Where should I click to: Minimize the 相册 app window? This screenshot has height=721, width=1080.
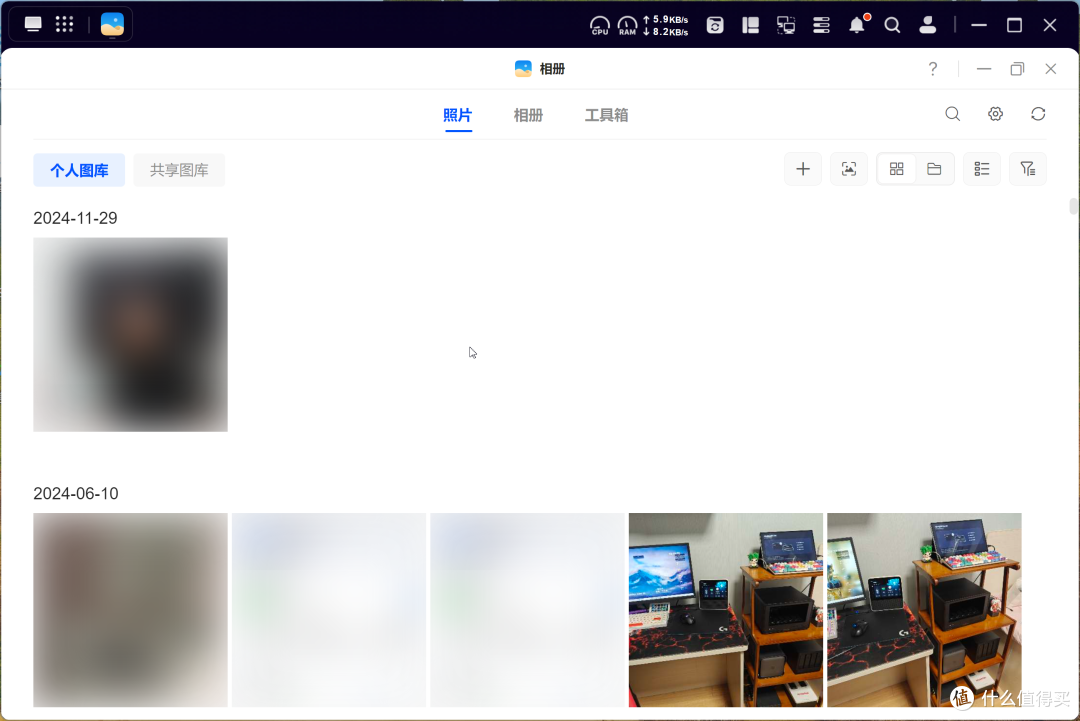pyautogui.click(x=984, y=69)
